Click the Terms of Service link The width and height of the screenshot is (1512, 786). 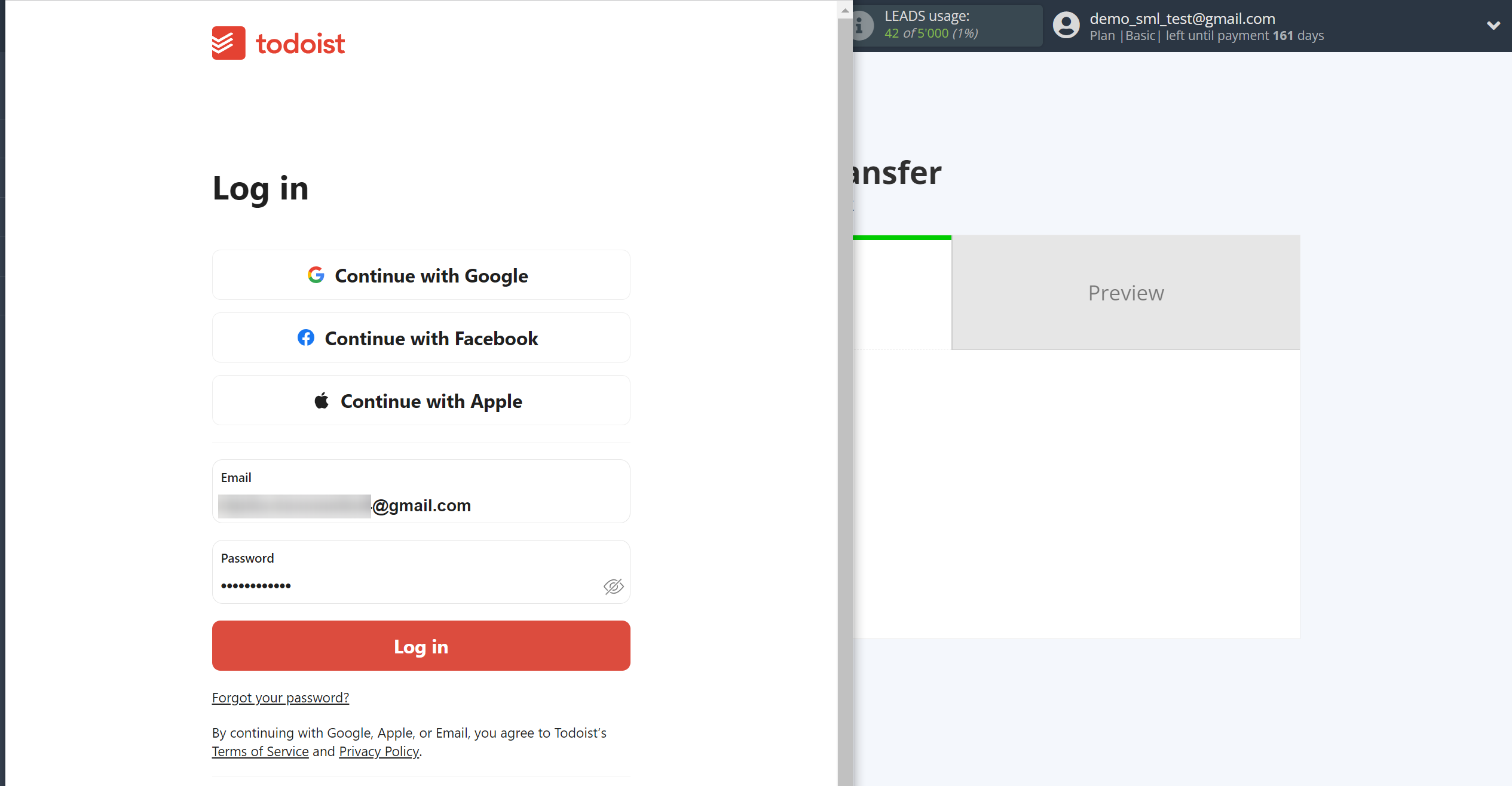tap(260, 752)
